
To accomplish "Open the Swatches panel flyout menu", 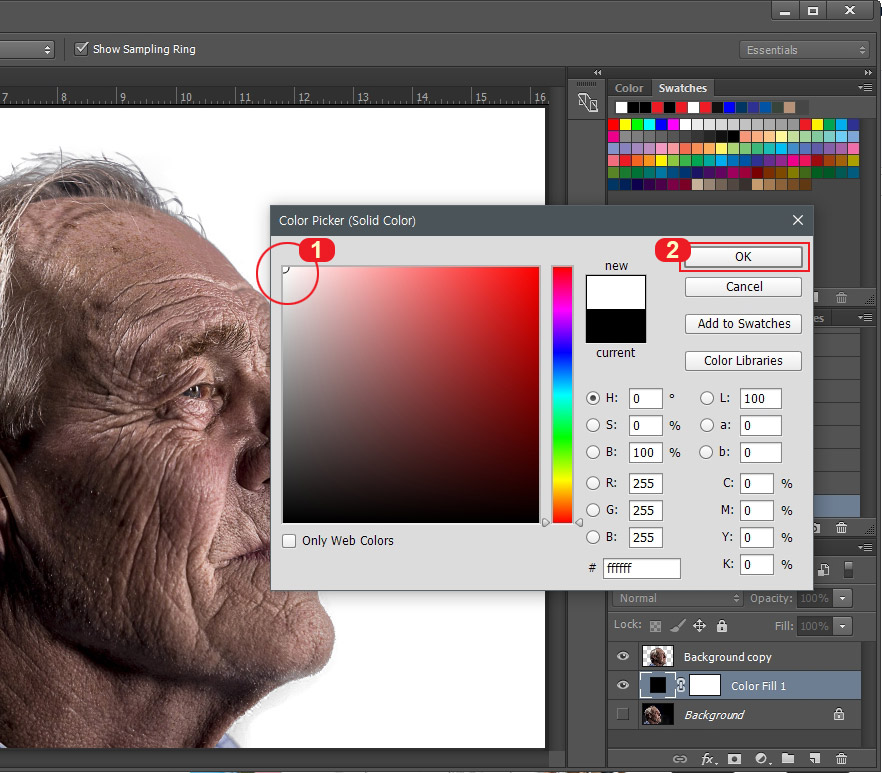I will 865,88.
